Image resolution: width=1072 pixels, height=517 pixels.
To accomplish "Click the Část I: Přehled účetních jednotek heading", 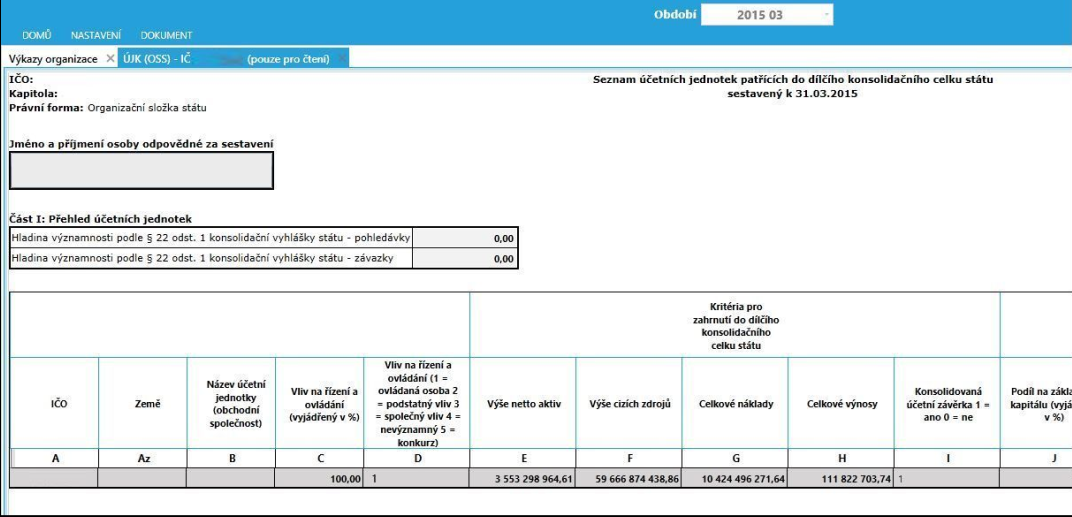I will tap(100, 219).
